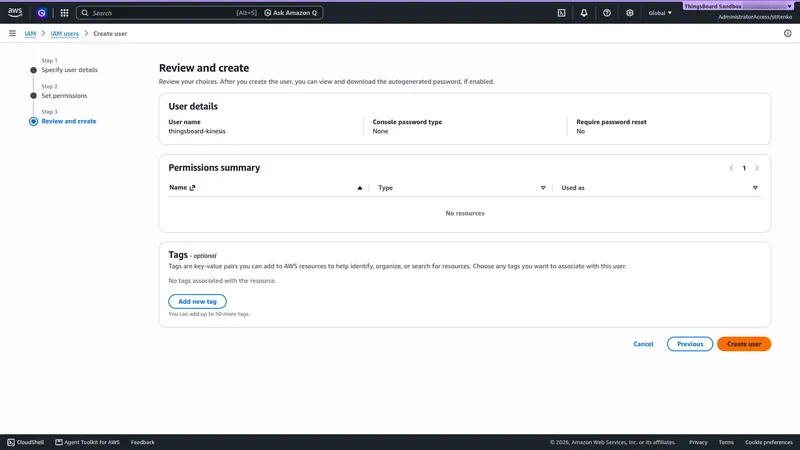Image resolution: width=800 pixels, height=450 pixels.
Task: Toggle the side navigation hamburger menu
Action: (x=12, y=33)
